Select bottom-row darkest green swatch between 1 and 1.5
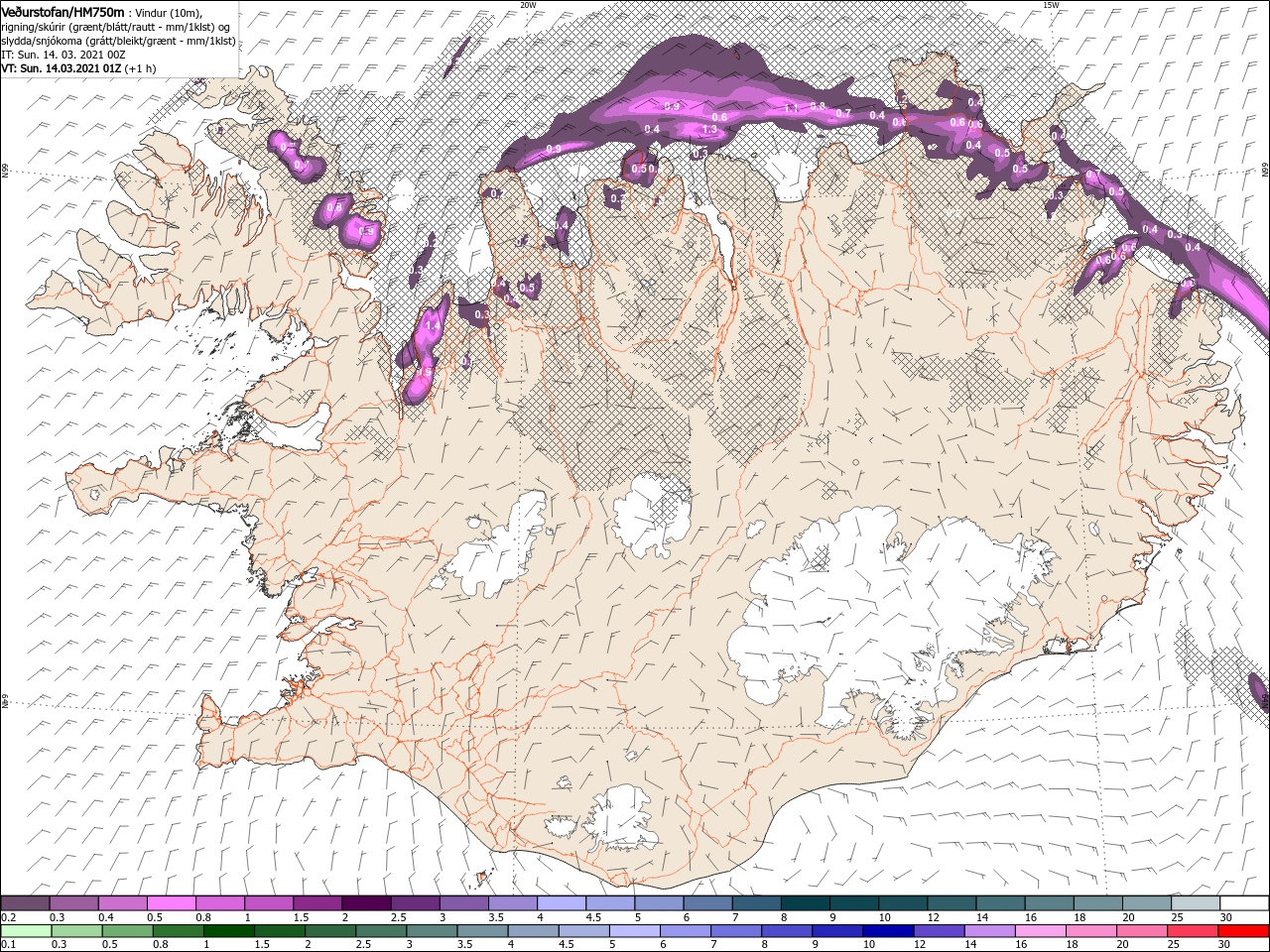The height and width of the screenshot is (952, 1270). [x=229, y=931]
